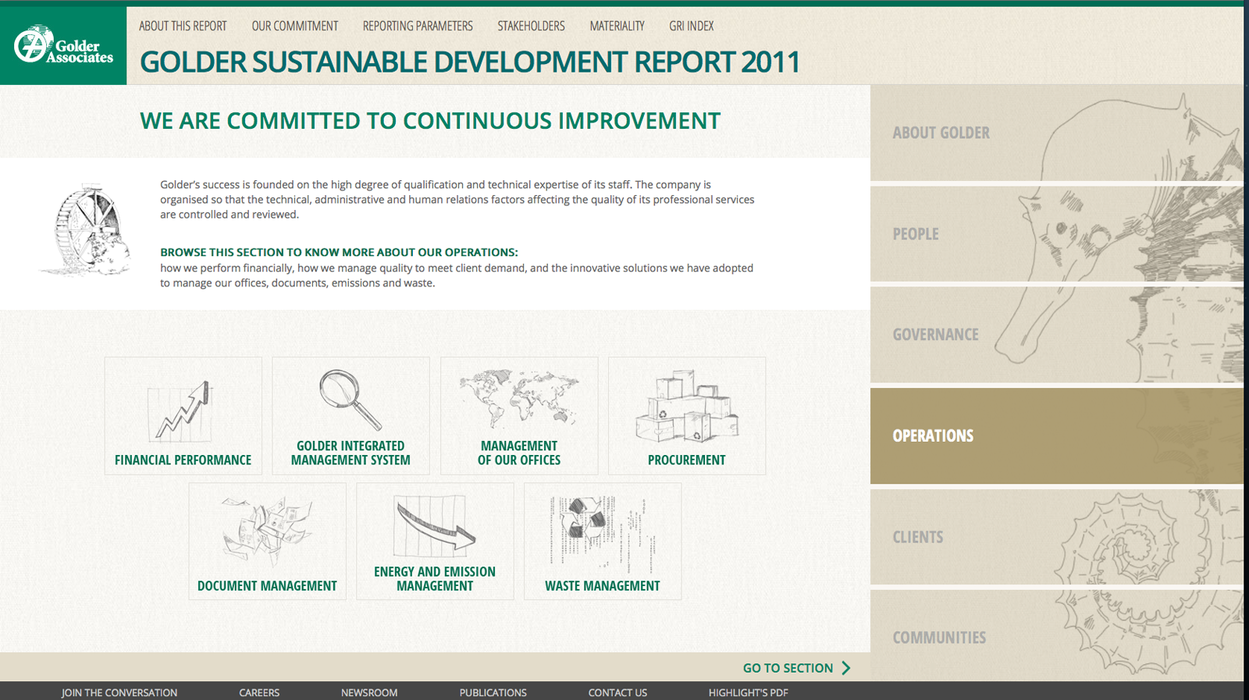Open the About This Report menu item
The image size is (1249, 700).
183,26
